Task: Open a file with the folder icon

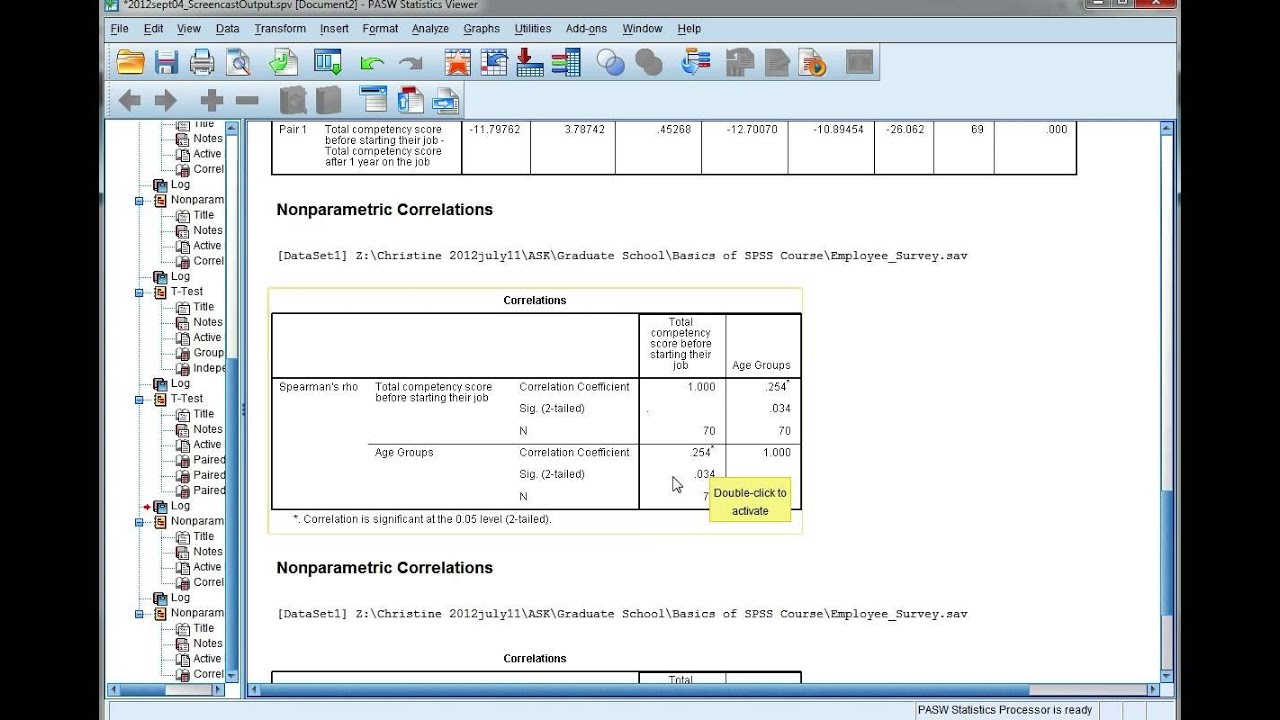Action: point(131,64)
